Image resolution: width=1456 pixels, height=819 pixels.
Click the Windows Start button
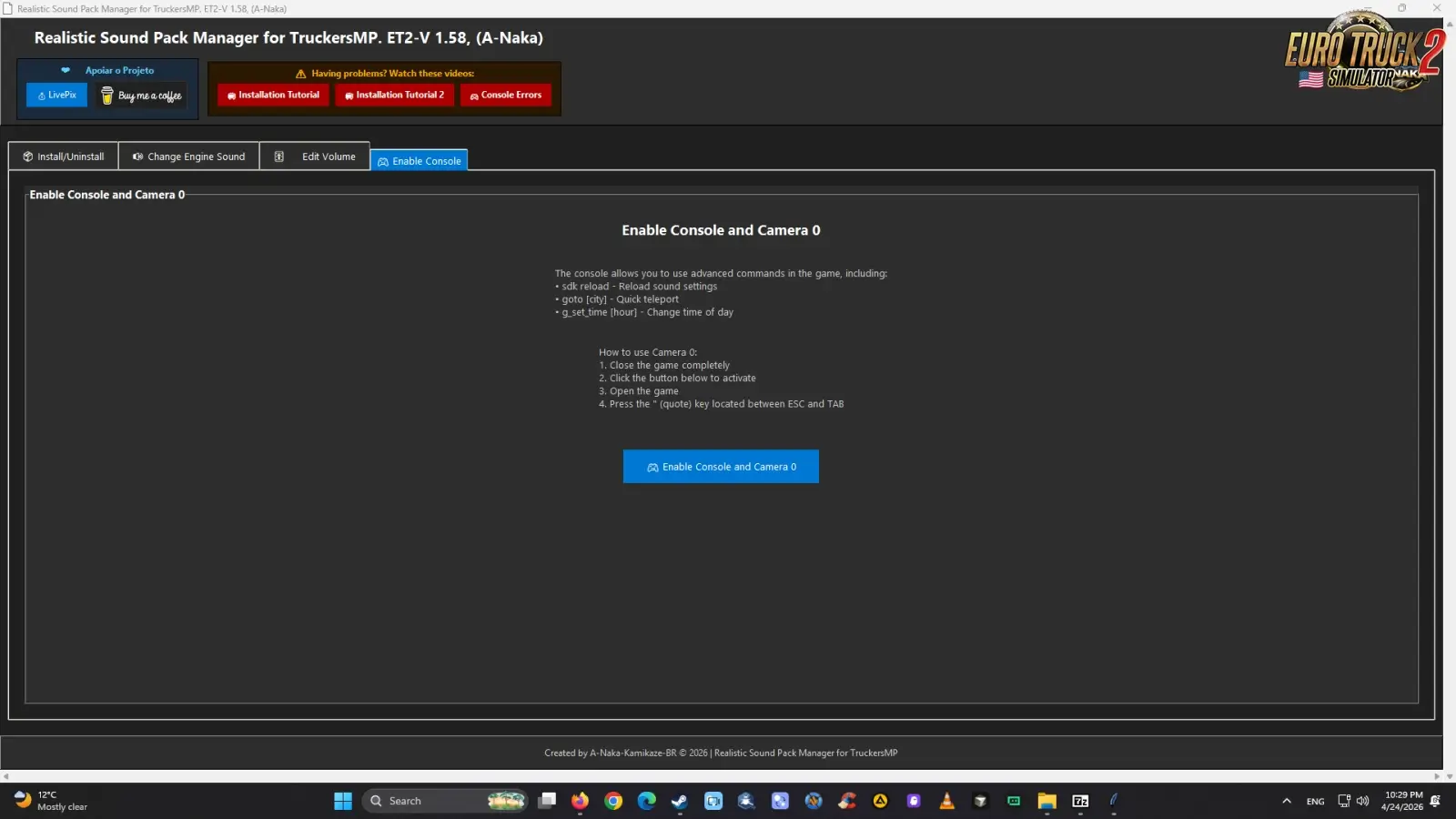coord(343,801)
